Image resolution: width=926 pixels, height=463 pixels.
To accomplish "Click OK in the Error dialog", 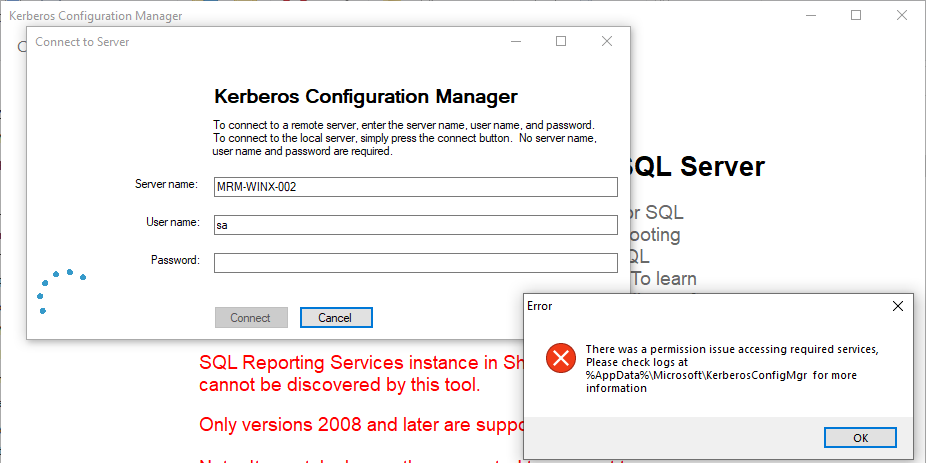I will click(860, 438).
